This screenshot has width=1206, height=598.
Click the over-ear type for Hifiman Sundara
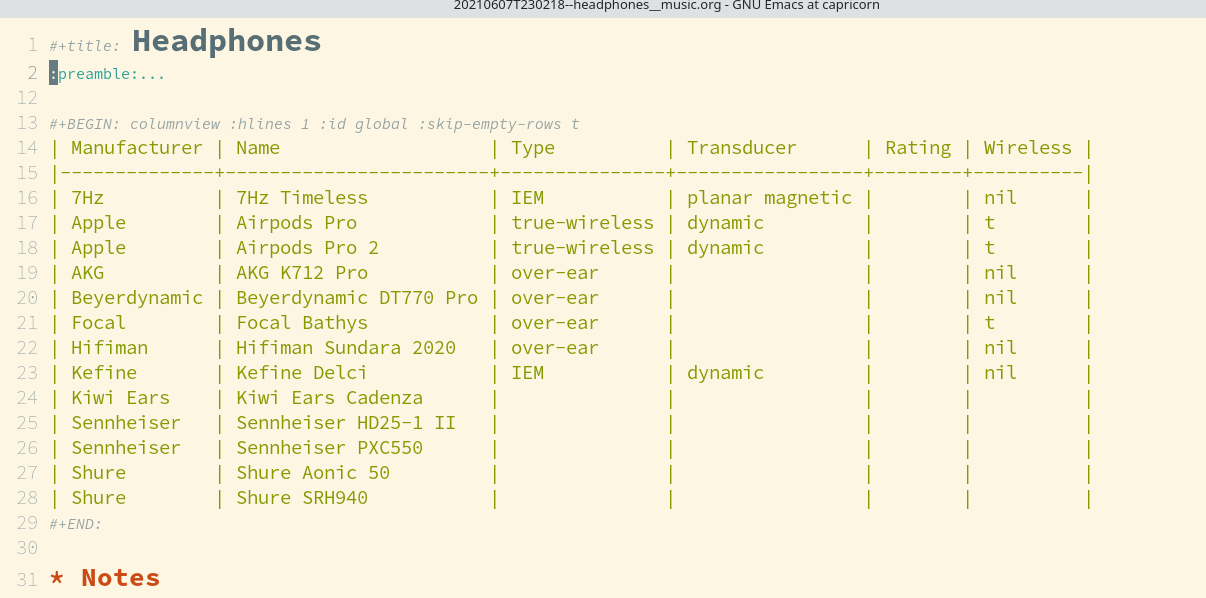(555, 348)
